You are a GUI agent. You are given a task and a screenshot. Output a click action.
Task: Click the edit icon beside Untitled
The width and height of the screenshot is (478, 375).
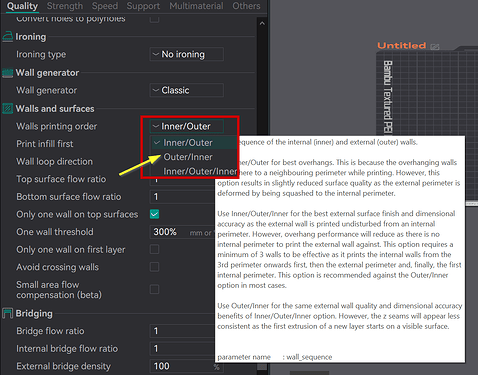click(435, 46)
